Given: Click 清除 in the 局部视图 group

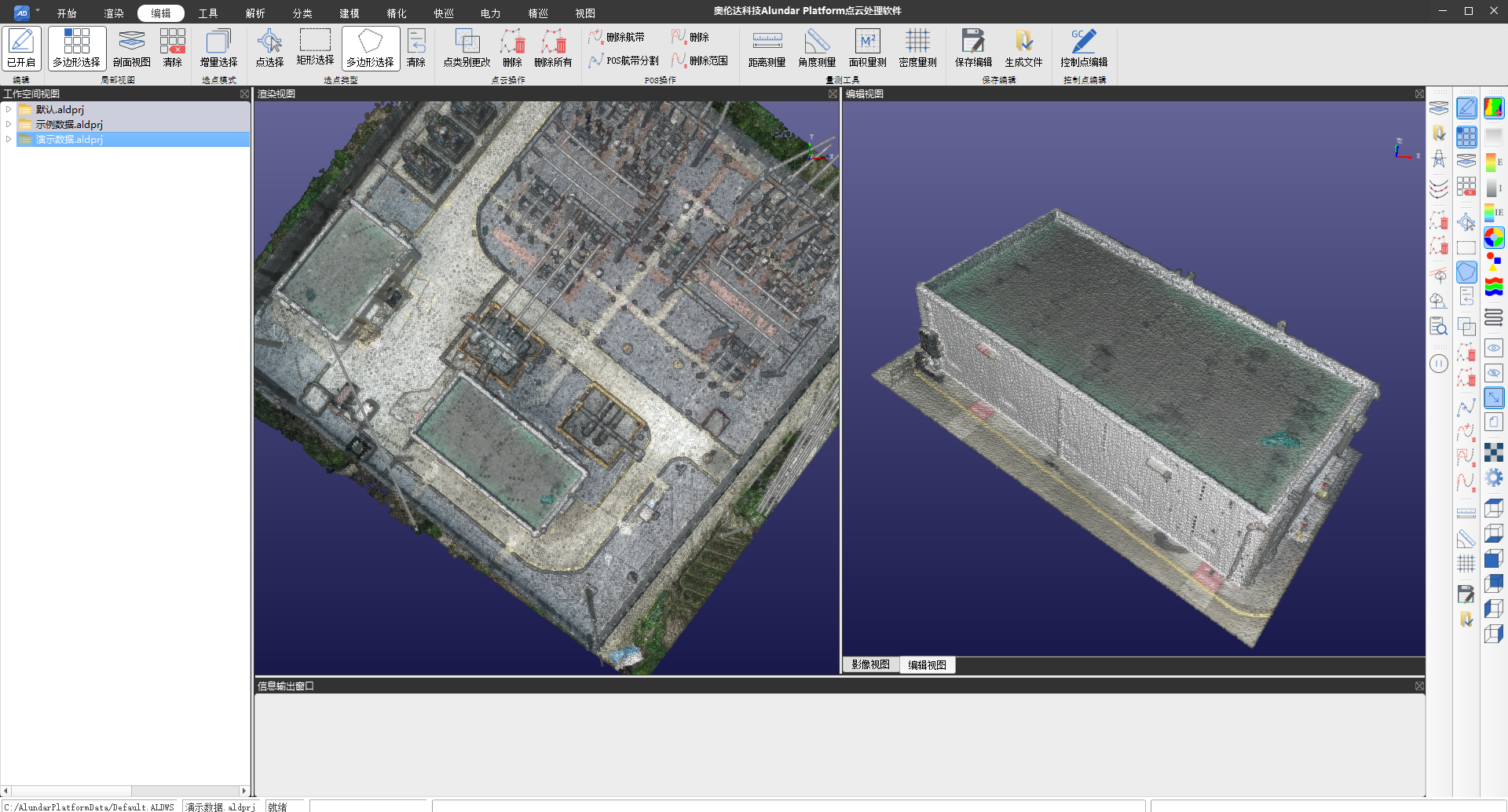Looking at the screenshot, I should click(x=172, y=49).
